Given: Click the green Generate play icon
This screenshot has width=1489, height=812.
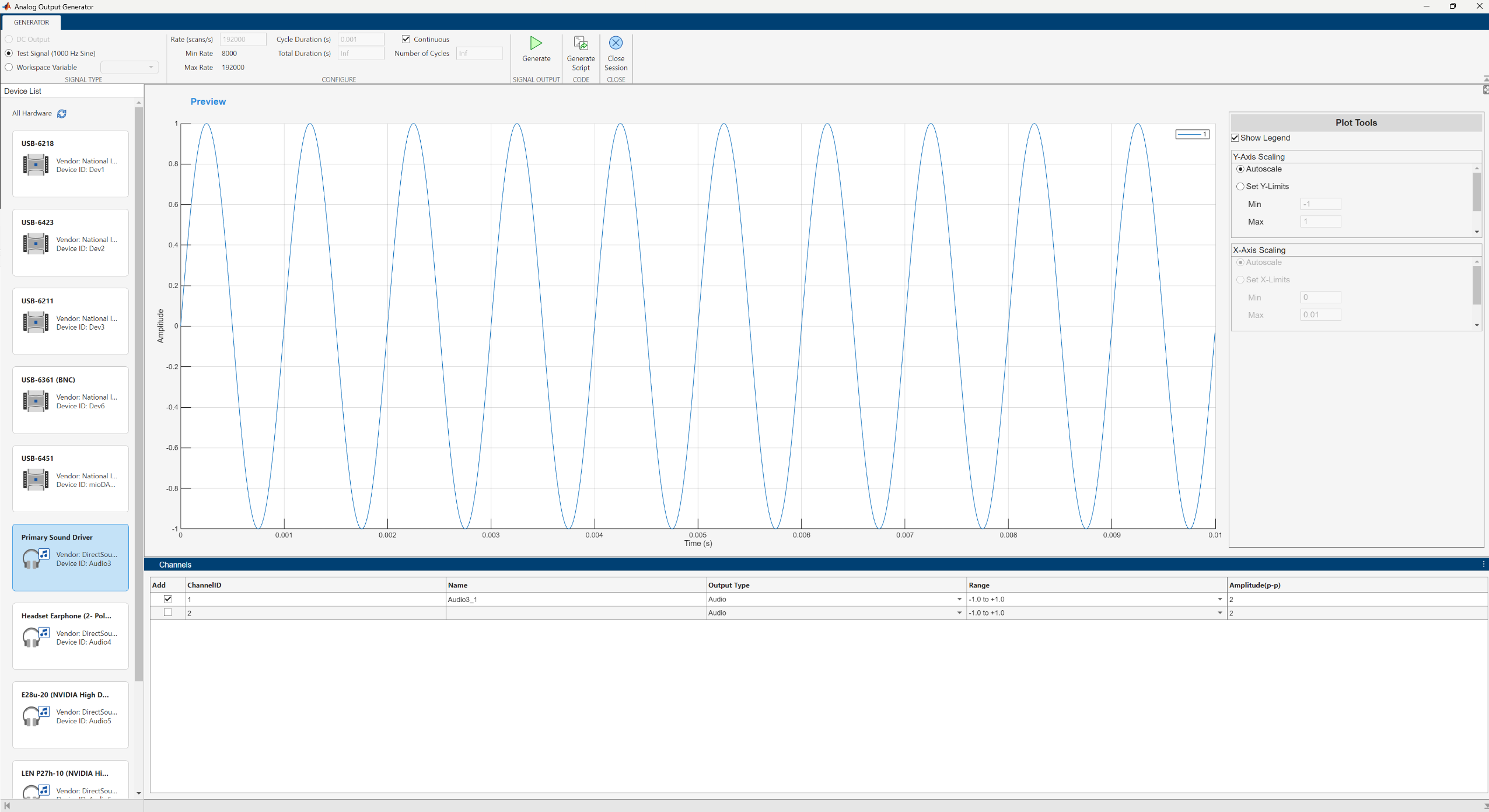Looking at the screenshot, I should tap(535, 42).
